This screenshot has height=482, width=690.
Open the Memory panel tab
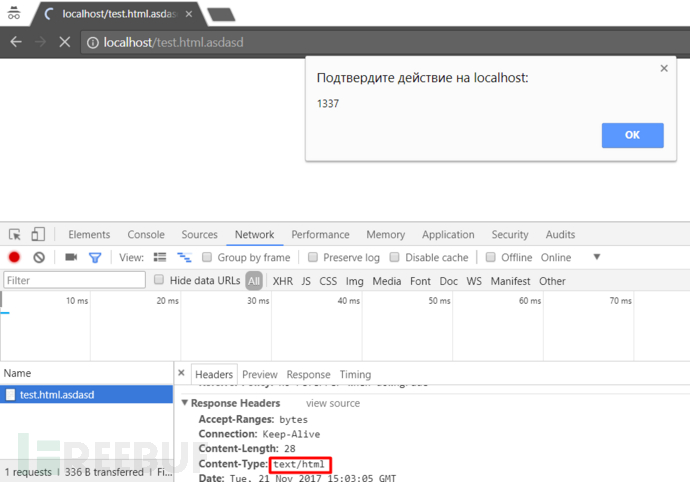coord(385,235)
